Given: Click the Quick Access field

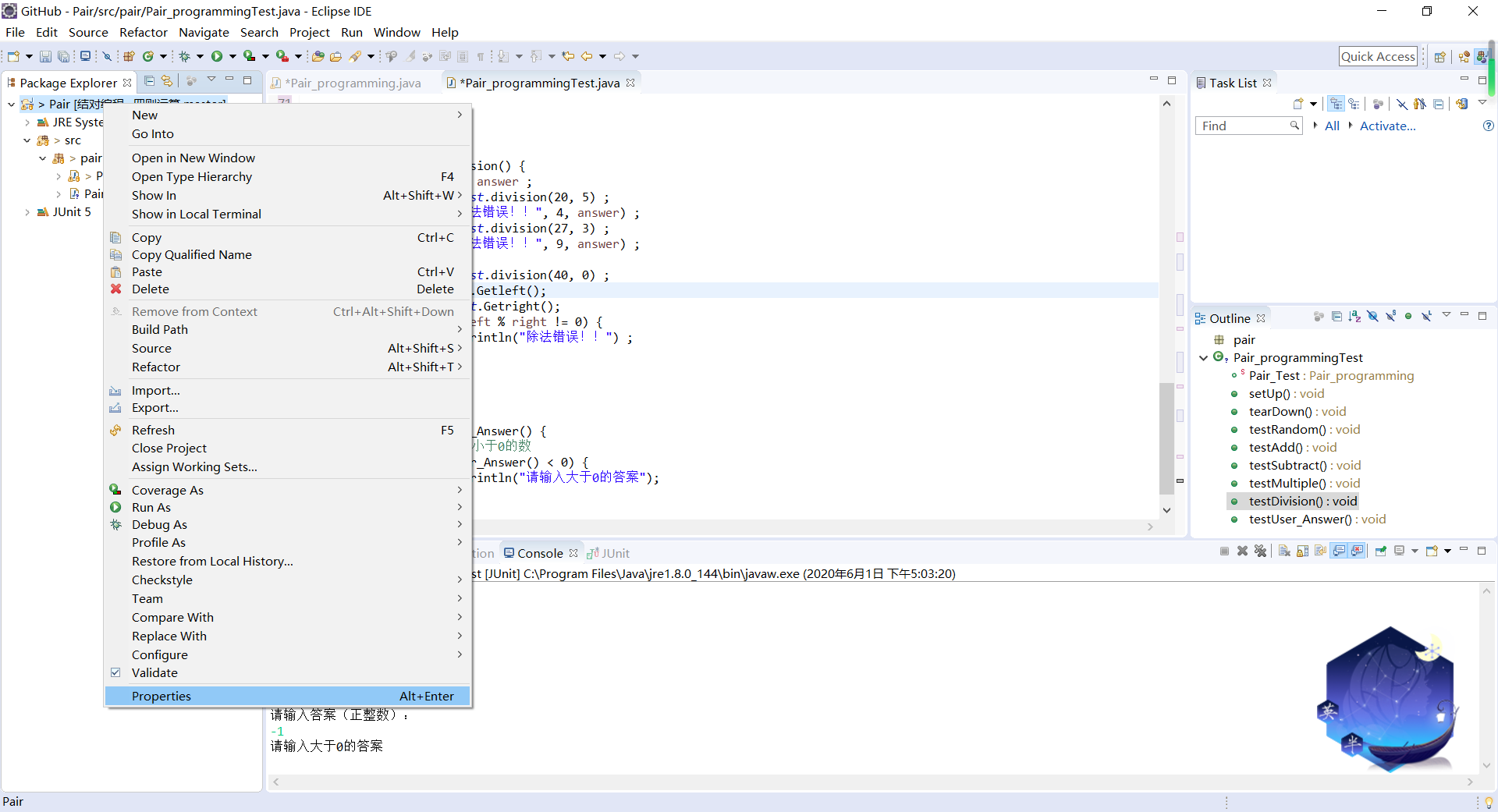Looking at the screenshot, I should [x=1378, y=56].
